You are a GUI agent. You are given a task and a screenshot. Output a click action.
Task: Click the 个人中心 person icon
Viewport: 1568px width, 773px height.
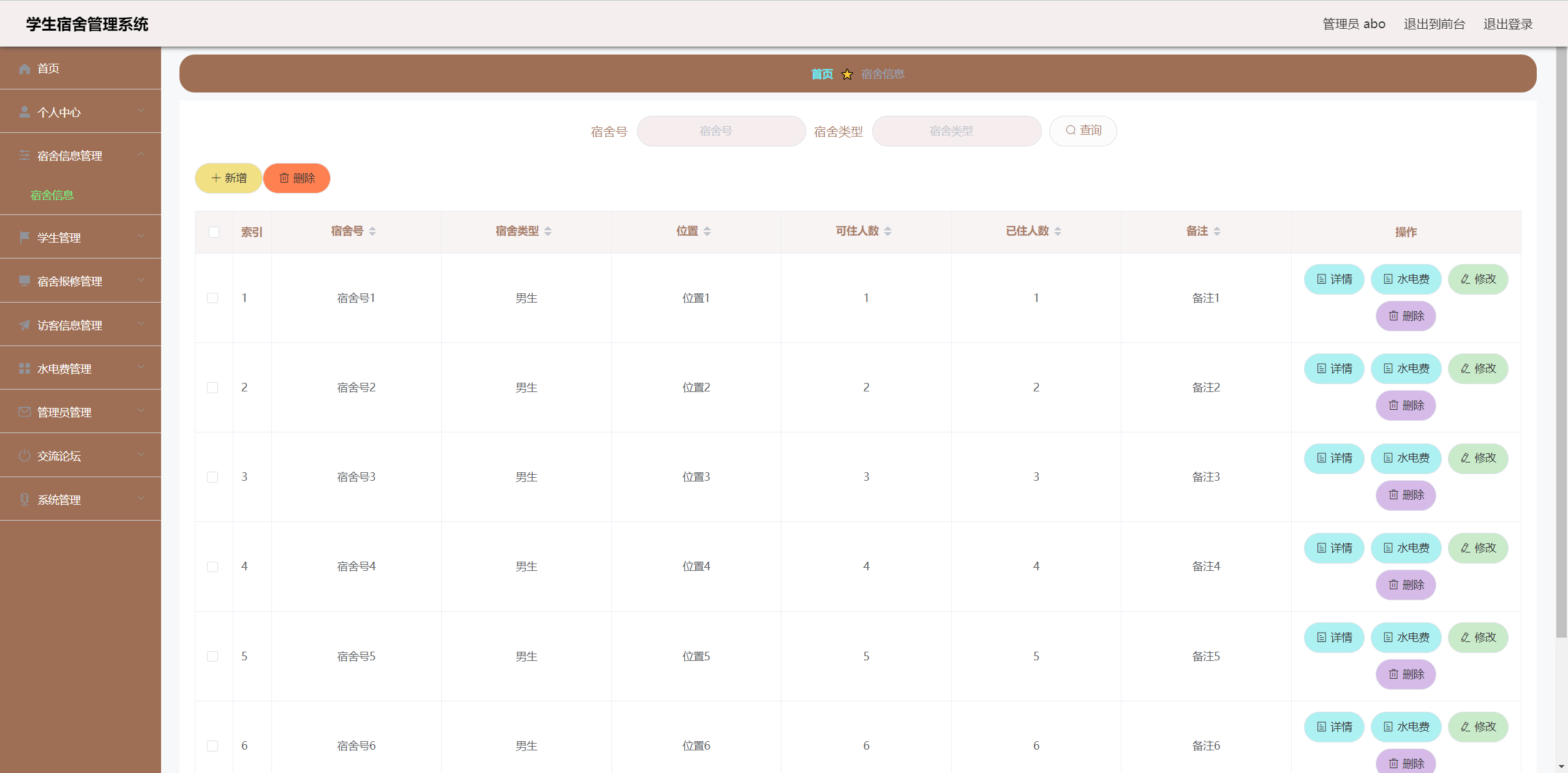[24, 111]
